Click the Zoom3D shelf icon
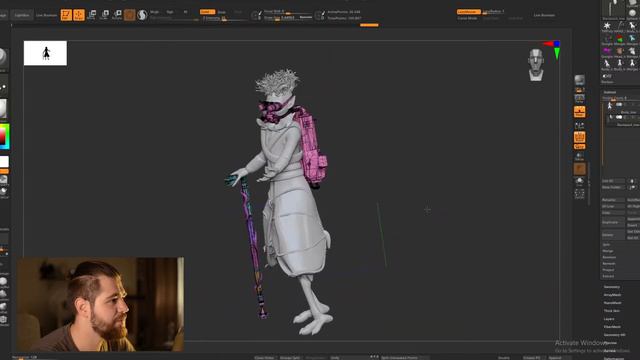The image size is (640, 360). pyautogui.click(x=580, y=181)
